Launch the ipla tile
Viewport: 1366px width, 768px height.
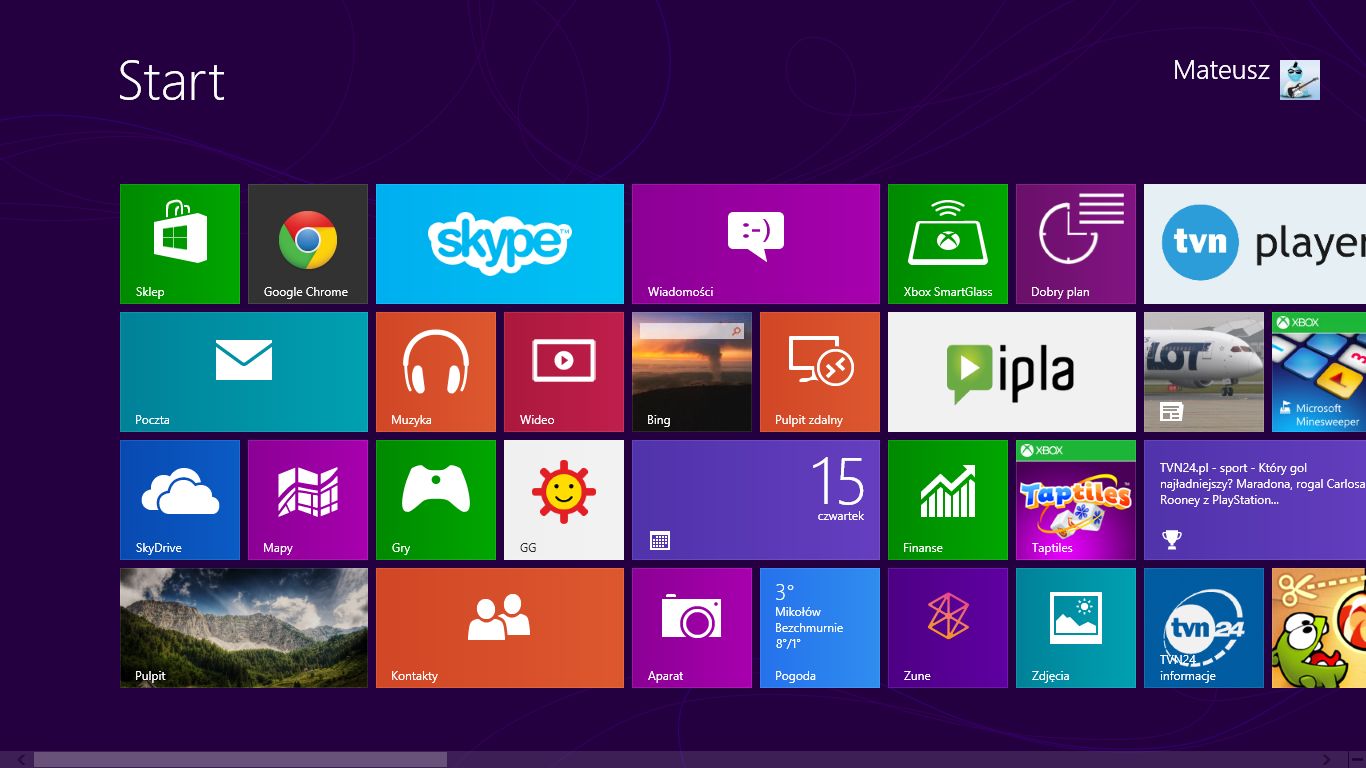pyautogui.click(x=1012, y=372)
